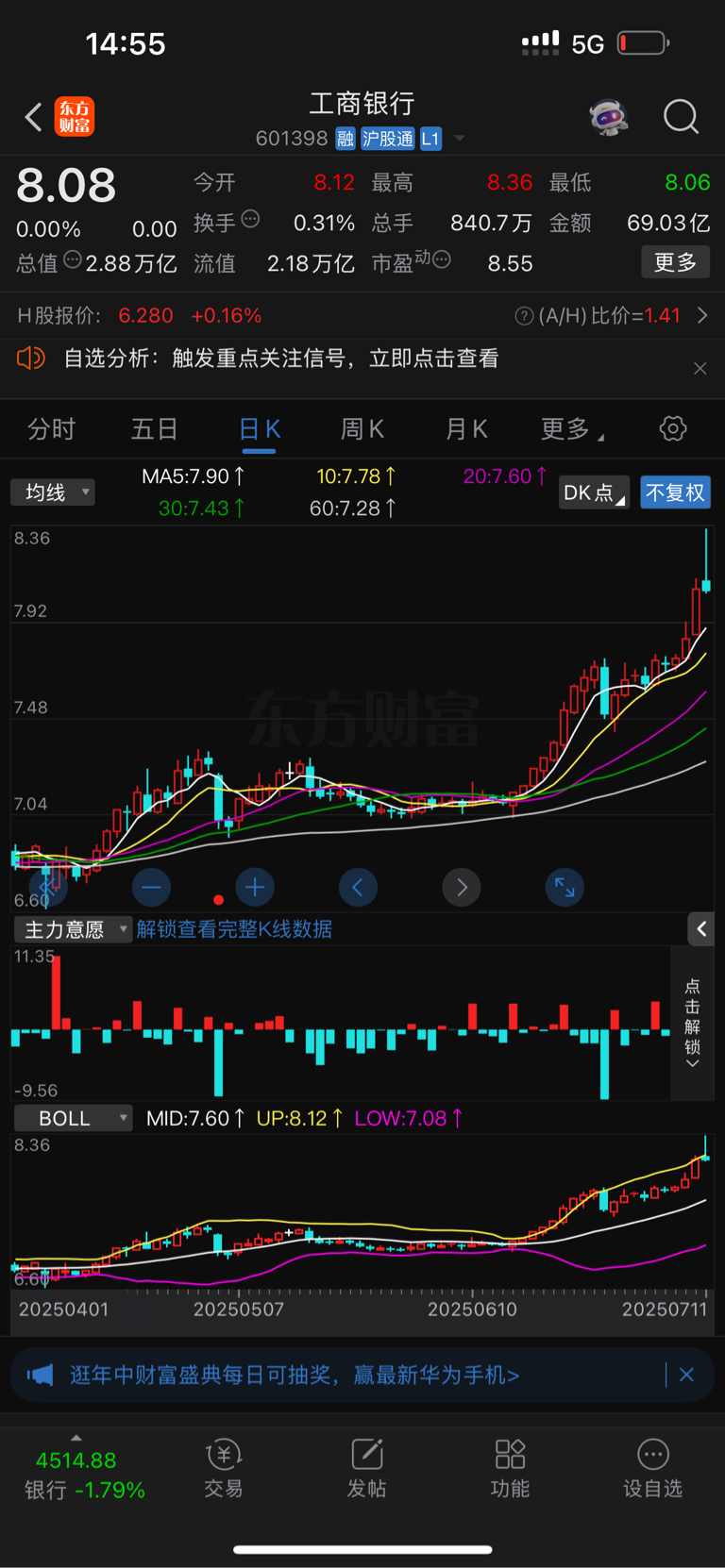
Task: Expand the H-share quote row chevron
Action: pos(701,315)
